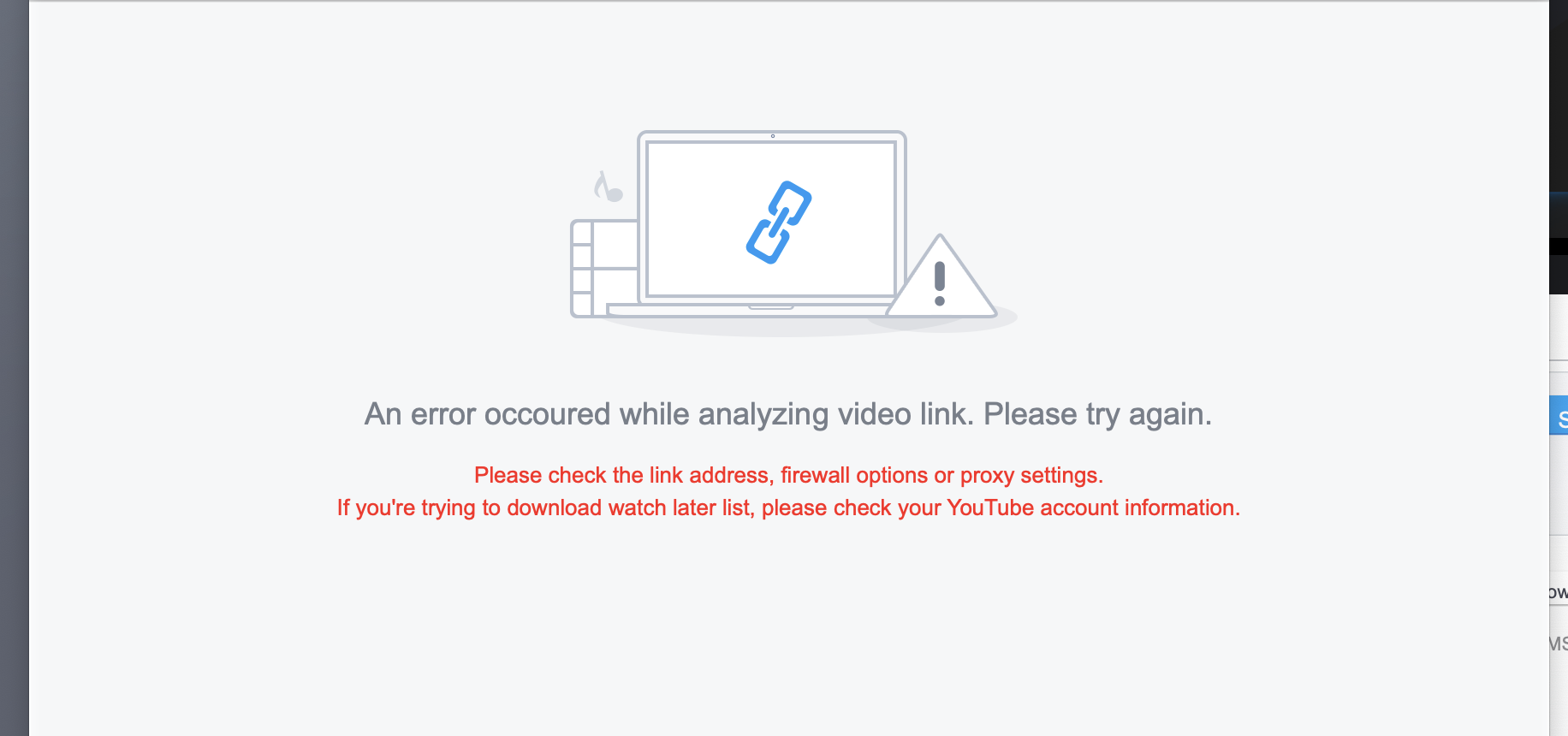Click the white panel above blue S button
The image size is (1568, 736).
pos(1559,383)
